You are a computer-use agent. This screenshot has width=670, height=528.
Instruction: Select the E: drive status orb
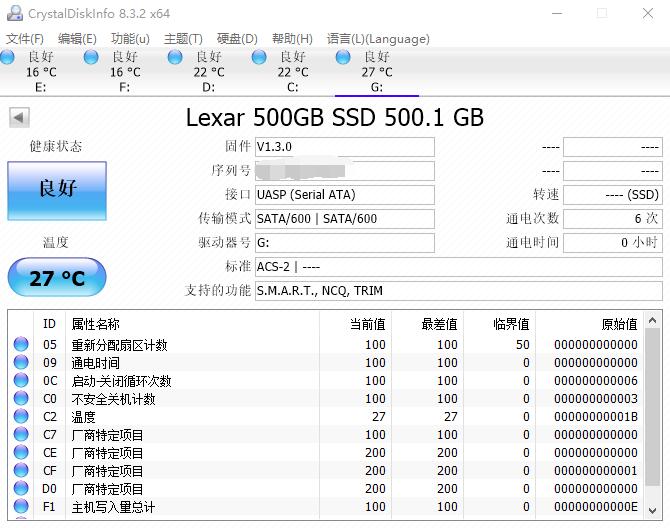point(8,58)
